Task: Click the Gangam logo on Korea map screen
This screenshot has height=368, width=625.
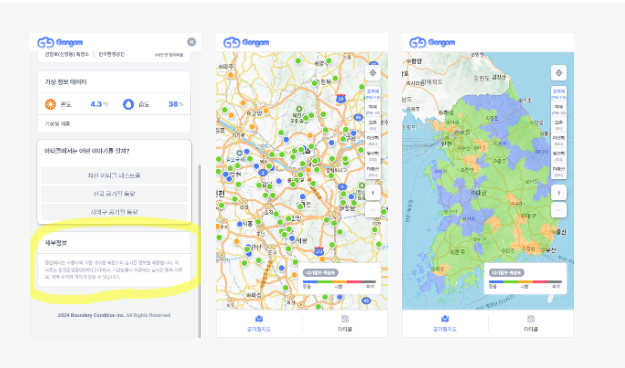Action: (432, 42)
